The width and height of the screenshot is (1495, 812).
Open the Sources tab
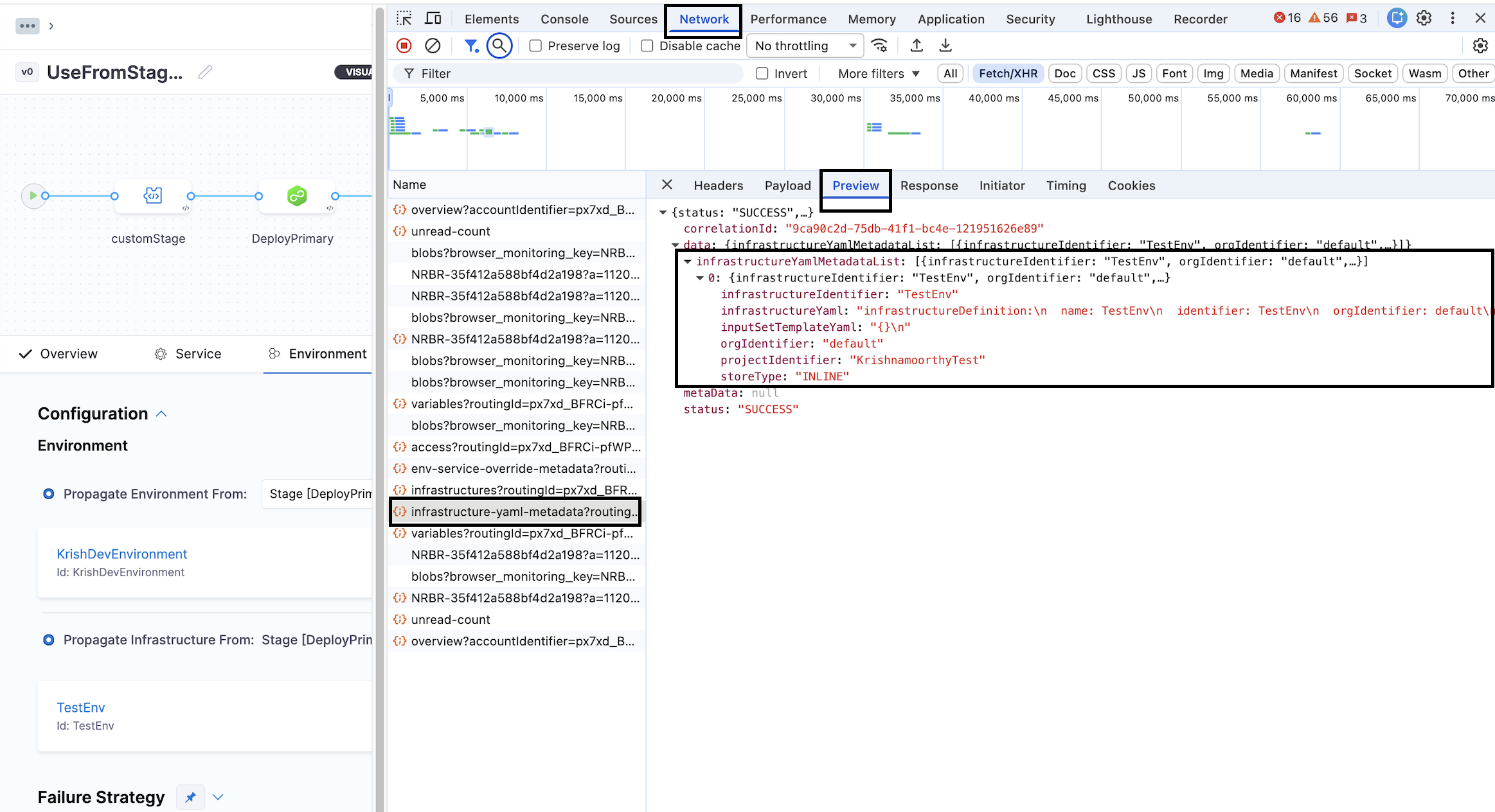[x=633, y=19]
